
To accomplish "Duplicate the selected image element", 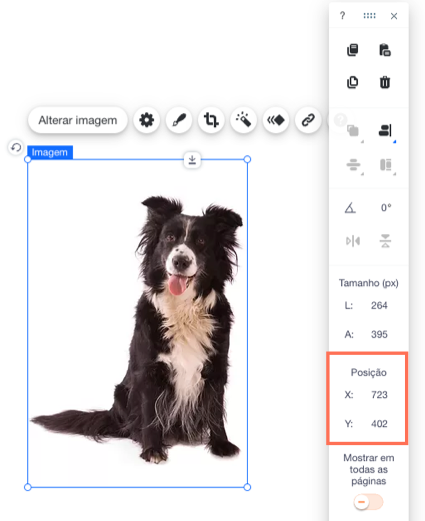I will click(x=353, y=82).
